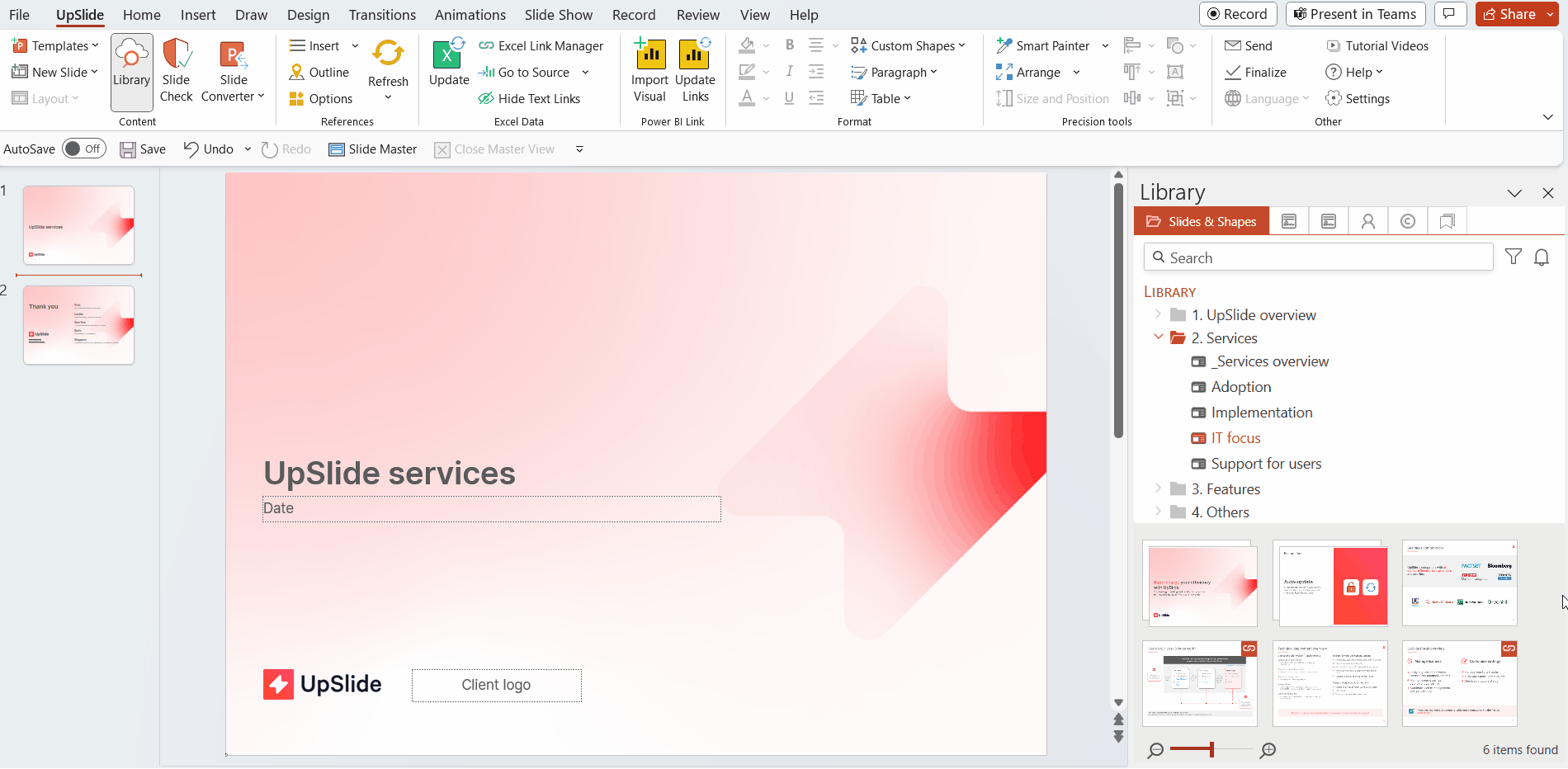Image resolution: width=1568 pixels, height=769 pixels.
Task: Collapse the ribbon with the chevron
Action: click(x=1548, y=117)
